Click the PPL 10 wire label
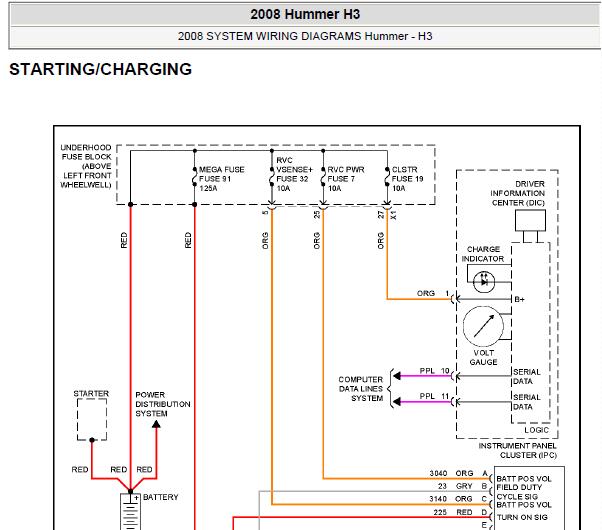 (434, 371)
